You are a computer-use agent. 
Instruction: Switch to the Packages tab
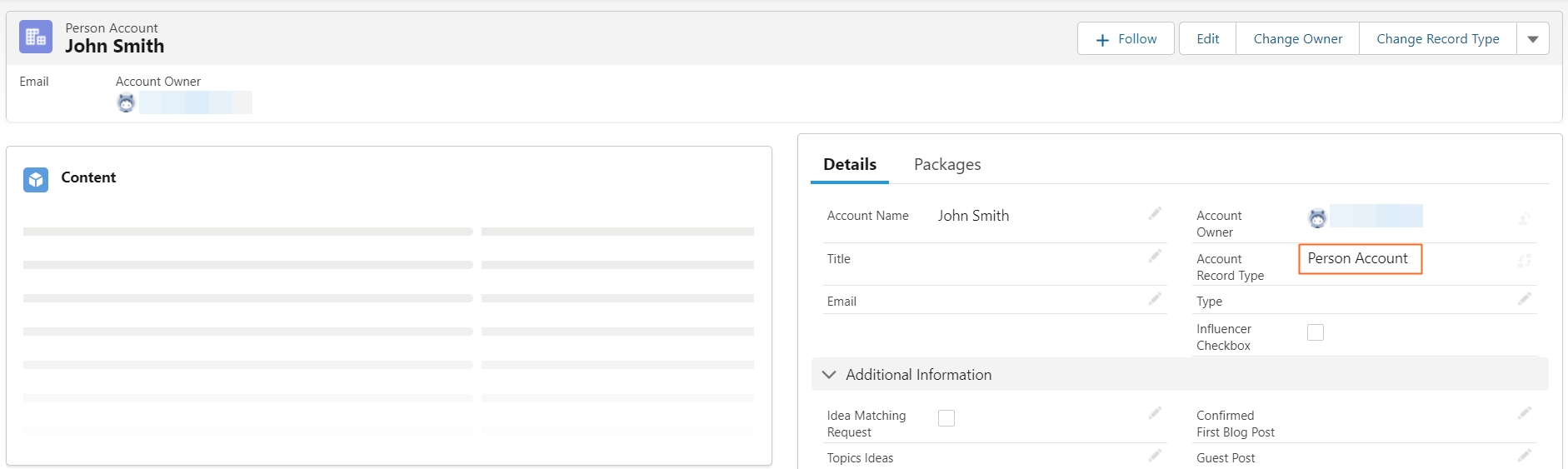(947, 164)
